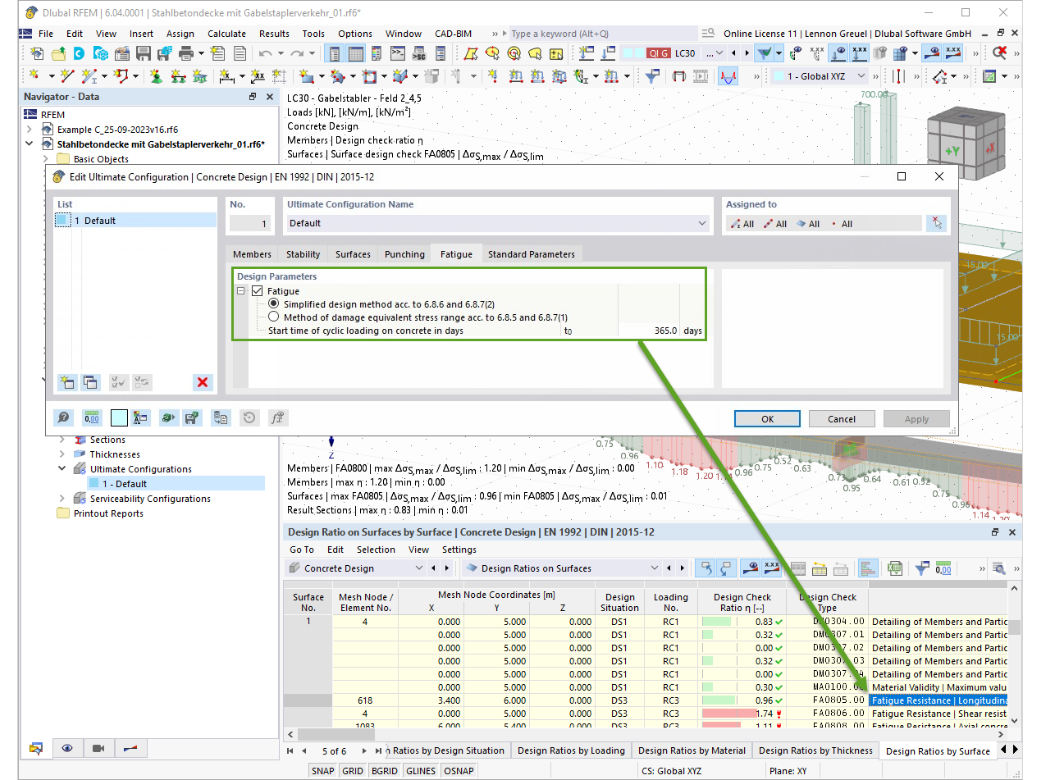This screenshot has width=1040, height=780.
Task: Click the light blue color swatch in dialog
Action: [x=119, y=417]
